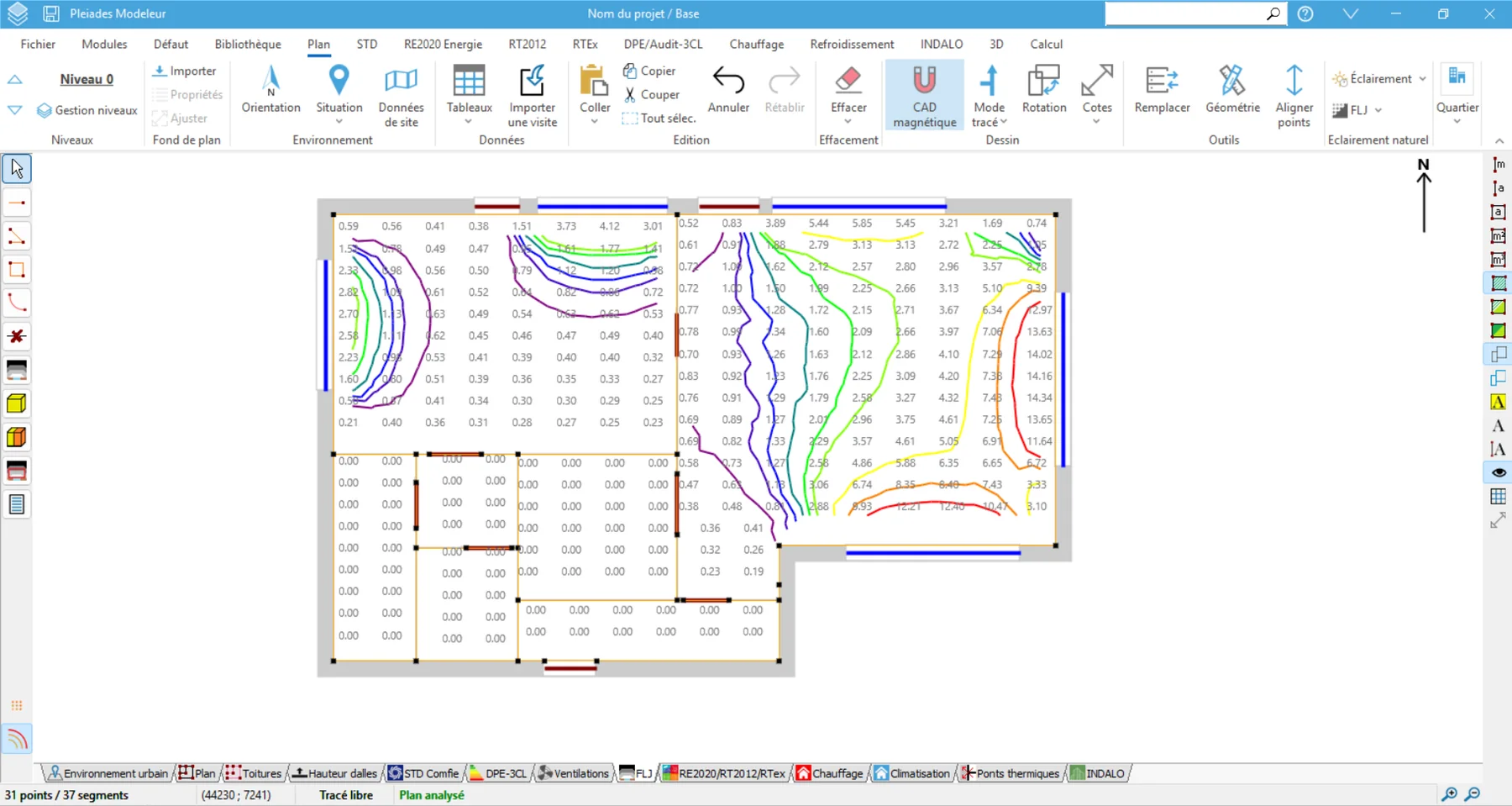Toggle the eye visibility icon
This screenshot has height=806, width=1512.
[x=1499, y=472]
